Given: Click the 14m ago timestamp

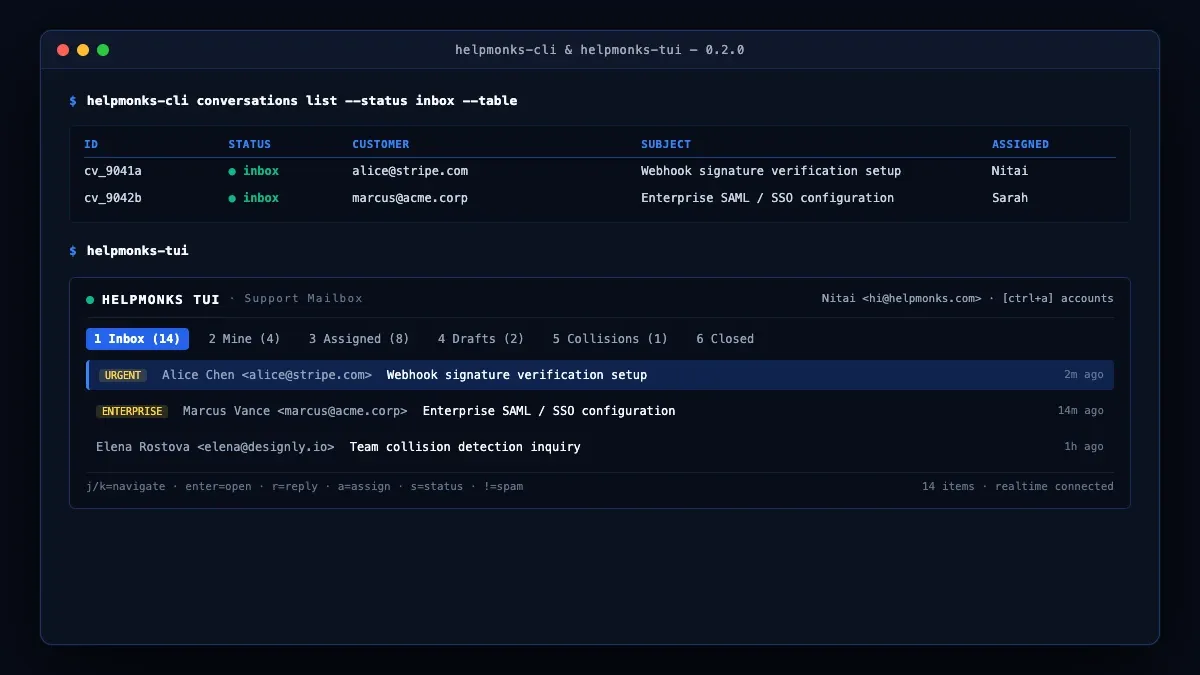Looking at the screenshot, I should click(1081, 411).
